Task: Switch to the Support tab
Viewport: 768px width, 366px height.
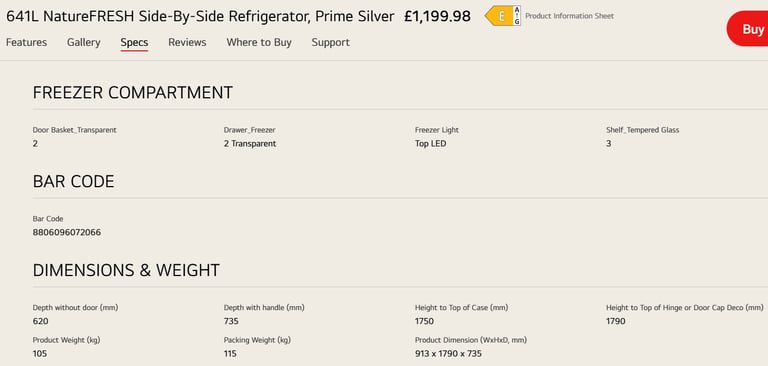Action: point(331,43)
